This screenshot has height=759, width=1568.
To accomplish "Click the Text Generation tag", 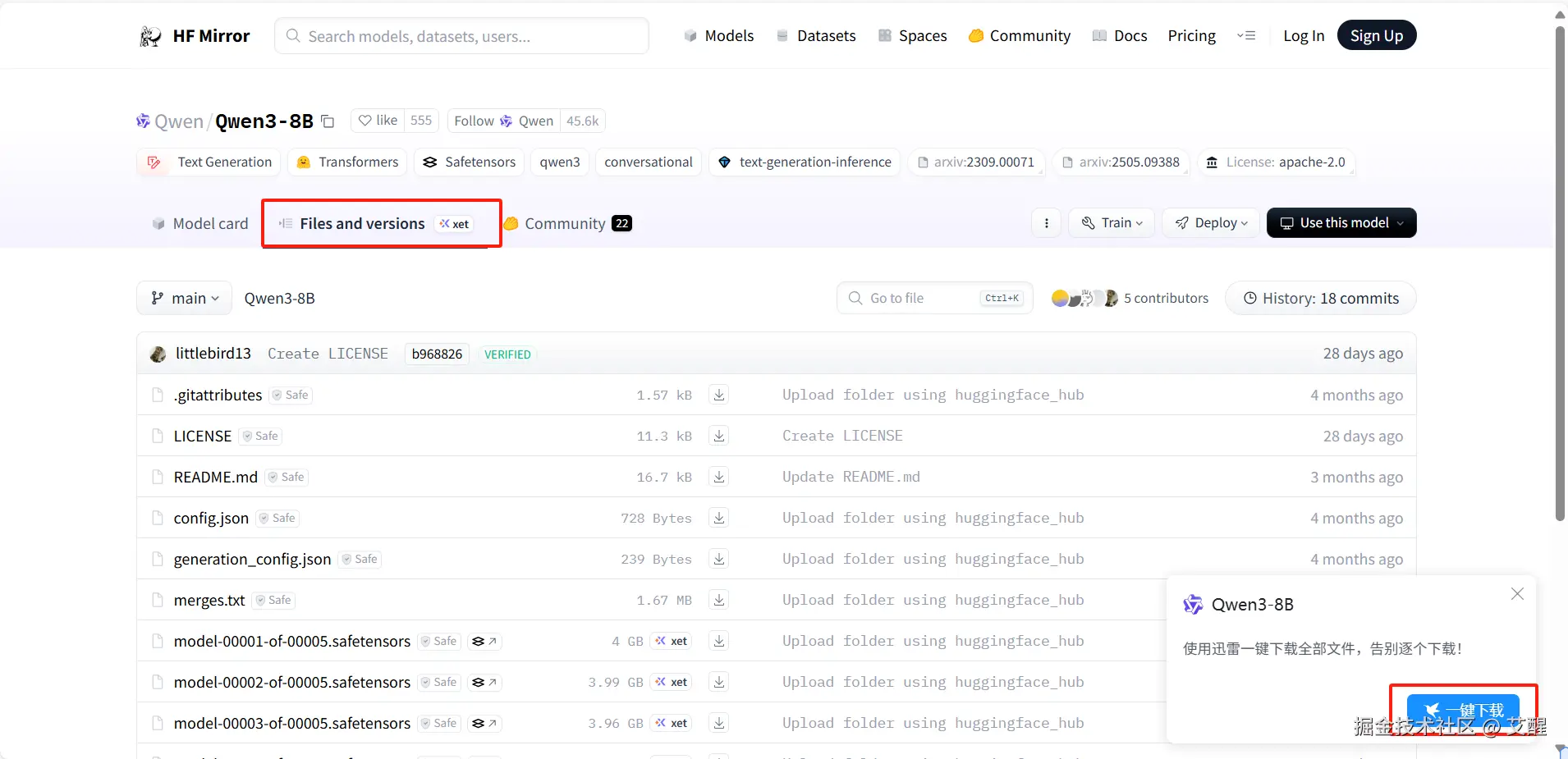I will [209, 162].
